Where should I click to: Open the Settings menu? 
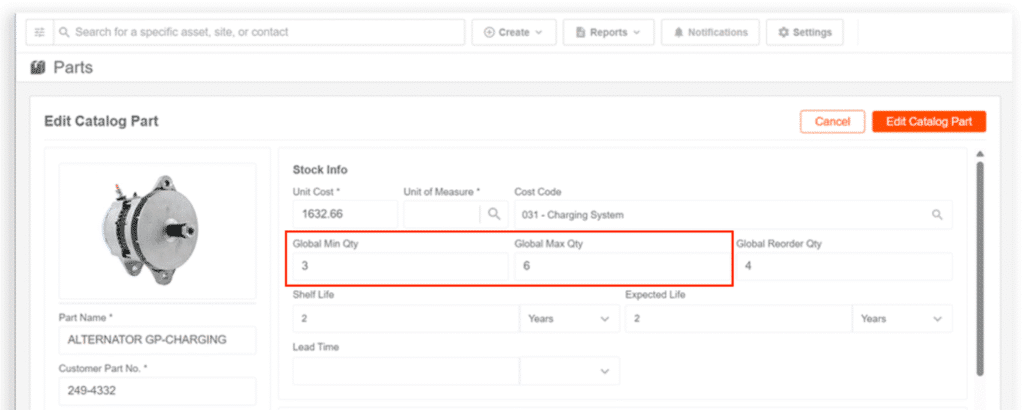(x=804, y=32)
